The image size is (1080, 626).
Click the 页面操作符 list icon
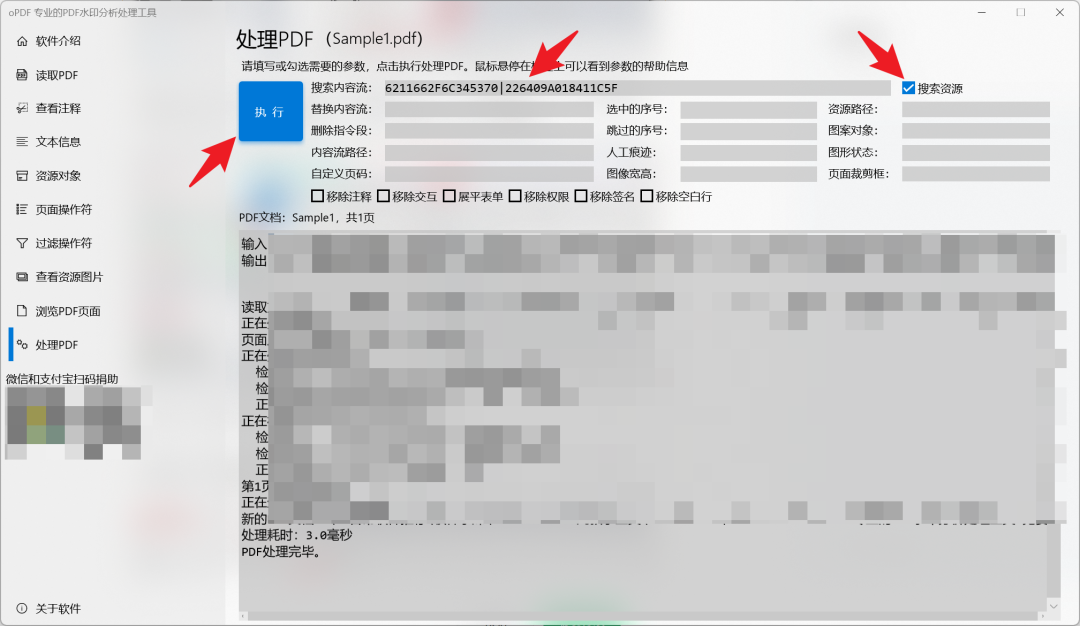[22, 208]
